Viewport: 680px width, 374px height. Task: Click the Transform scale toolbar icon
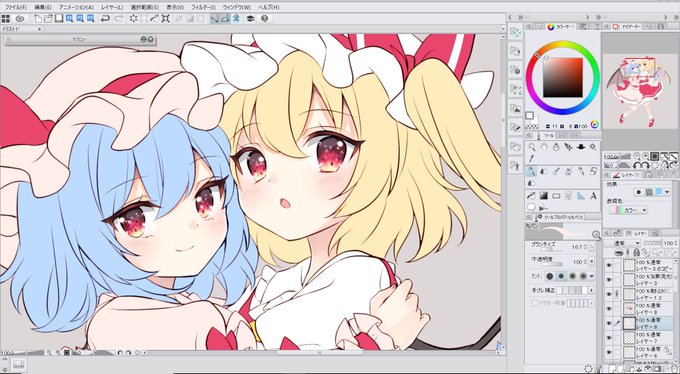pos(165,19)
